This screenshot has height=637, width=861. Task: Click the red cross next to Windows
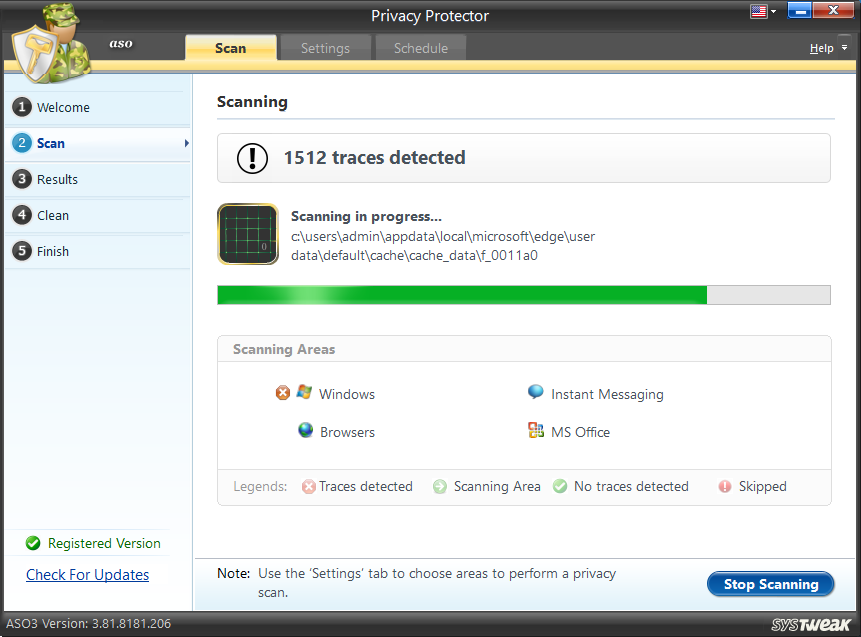(283, 393)
